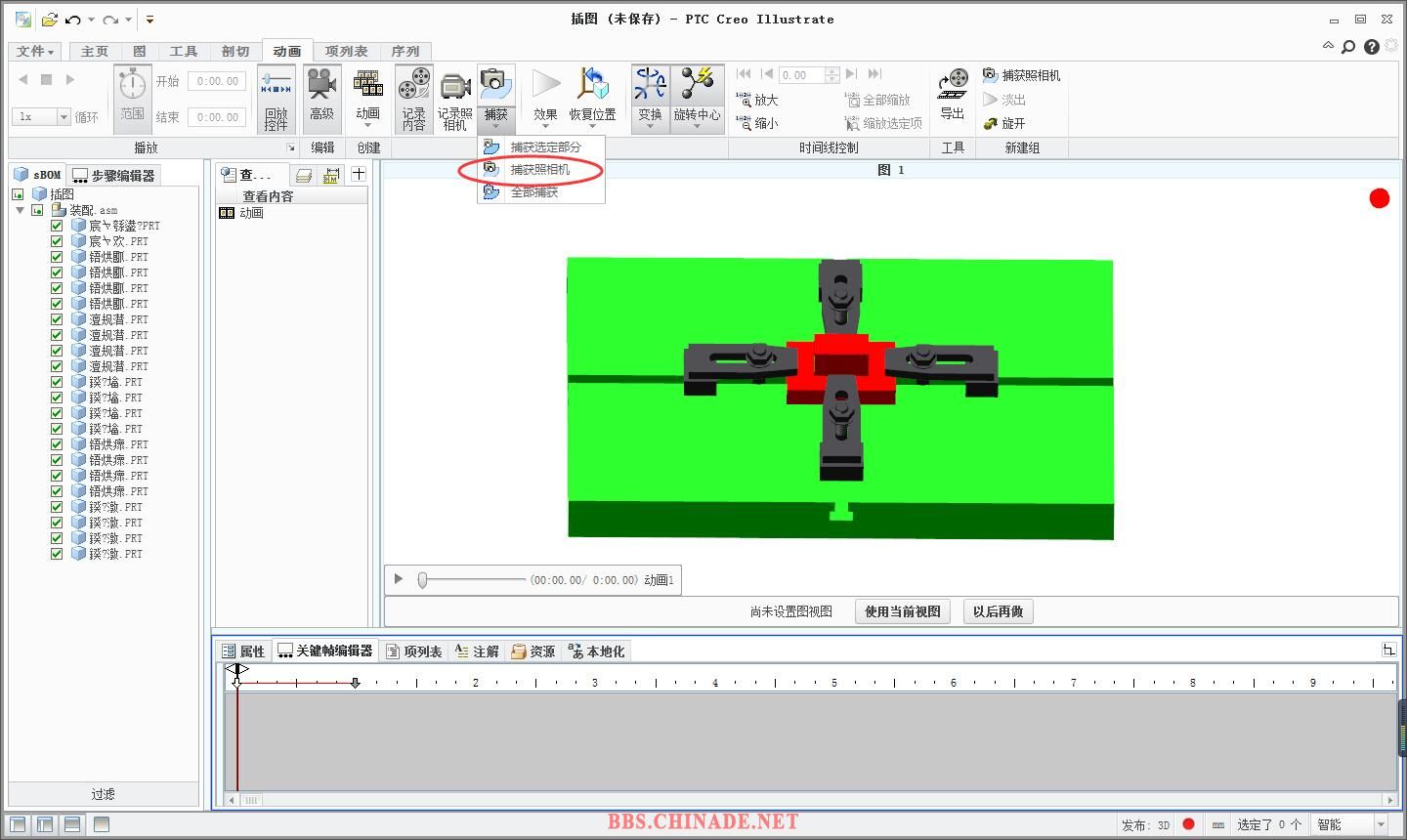
Task: Open the 资源 lower panel tab
Action: (533, 651)
